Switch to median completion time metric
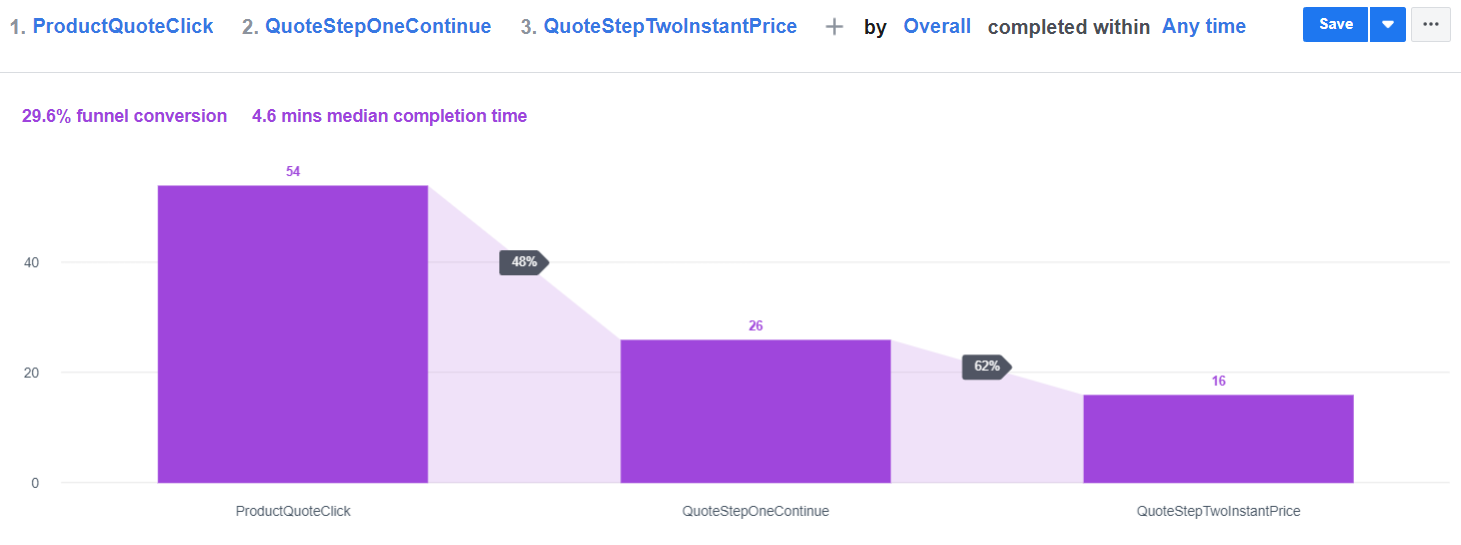1461x545 pixels. tap(389, 116)
